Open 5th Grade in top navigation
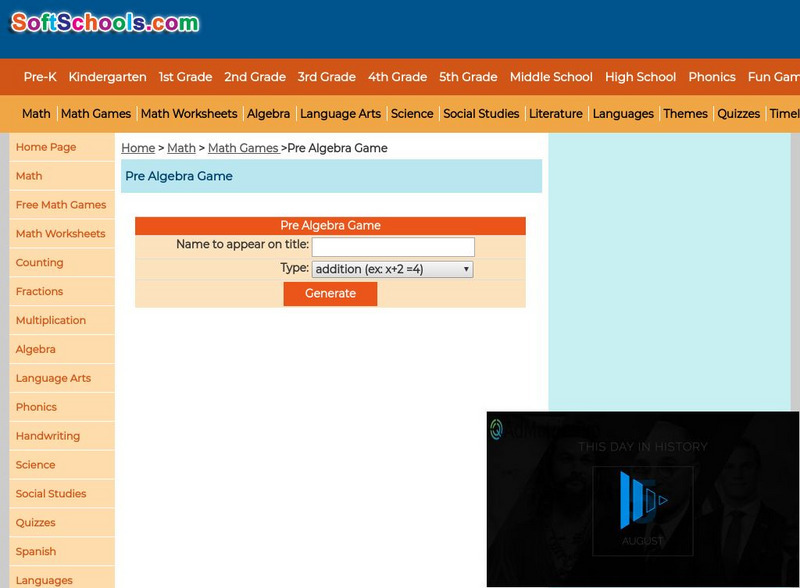Screen dimensions: 800x588 pyautogui.click(x=468, y=77)
